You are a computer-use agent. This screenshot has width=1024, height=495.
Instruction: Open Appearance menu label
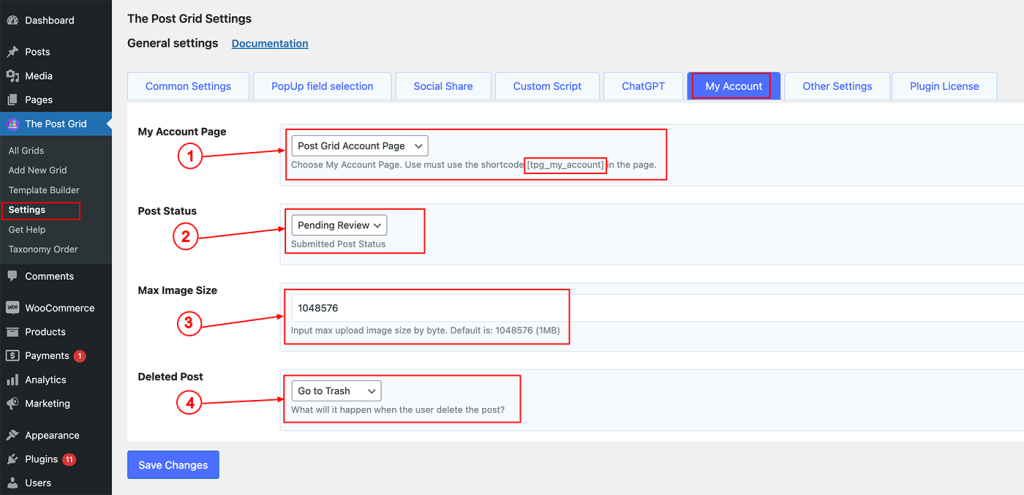tap(52, 436)
